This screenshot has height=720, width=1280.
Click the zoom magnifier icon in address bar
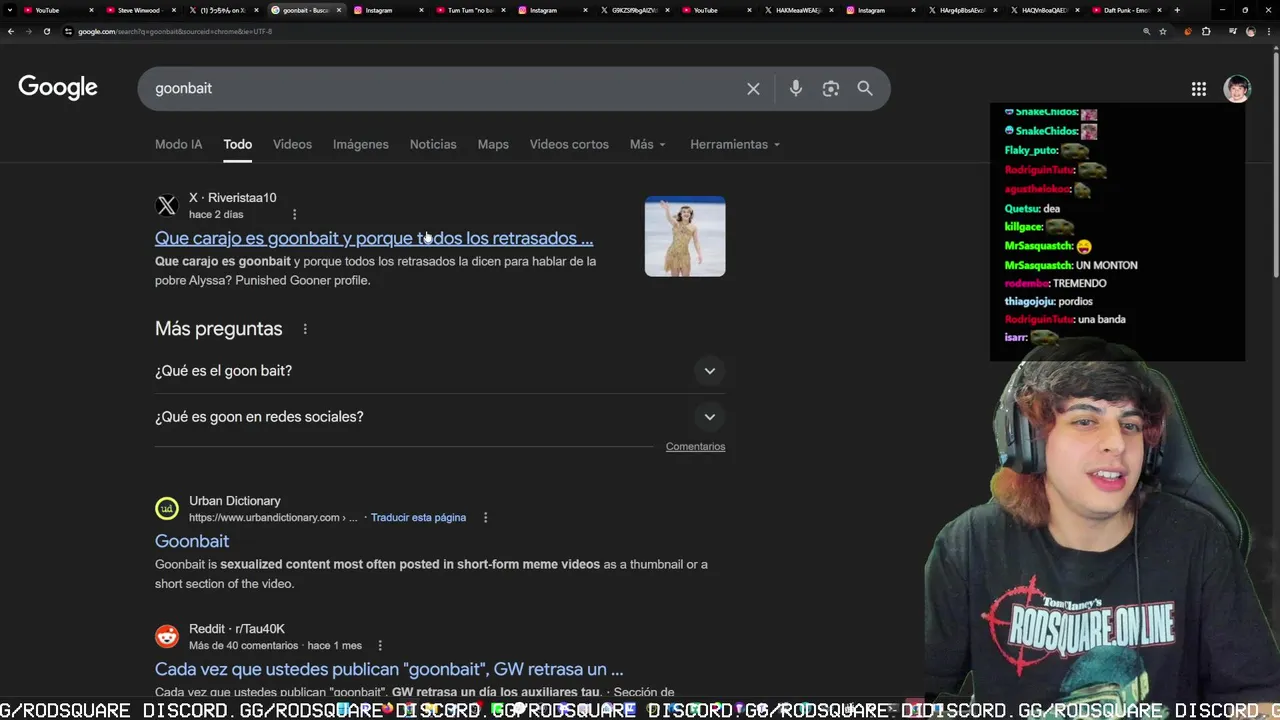[1146, 31]
